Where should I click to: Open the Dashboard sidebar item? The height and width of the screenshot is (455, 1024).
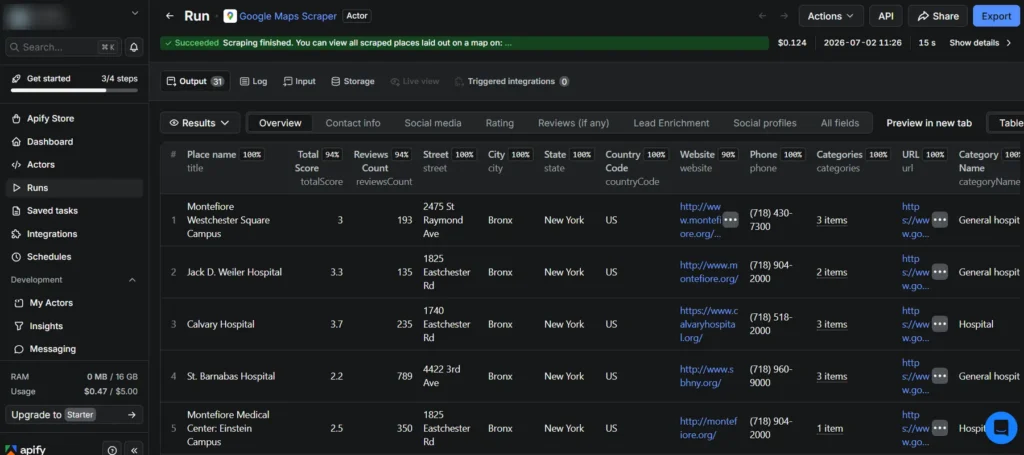tap(50, 142)
